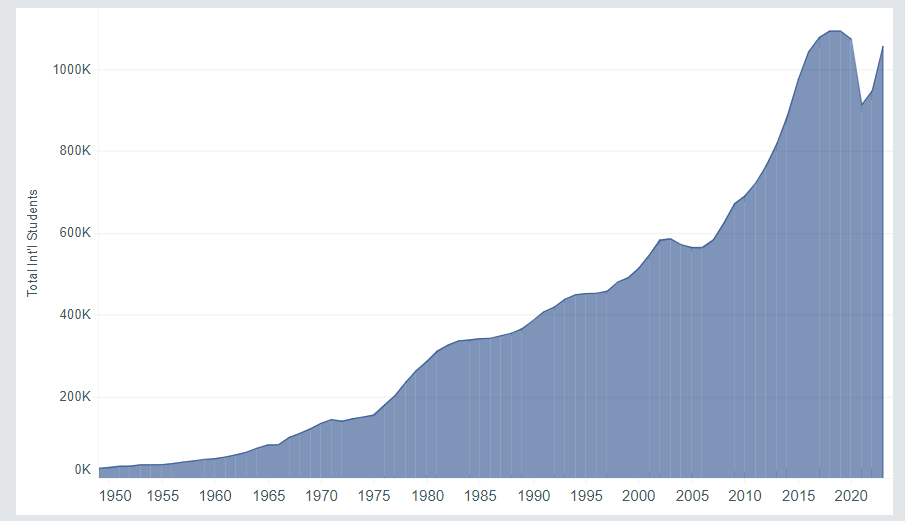Viewport: 905px width, 521px height.
Task: Click the "Total Int'l Students" axis title
Action: pyautogui.click(x=33, y=242)
